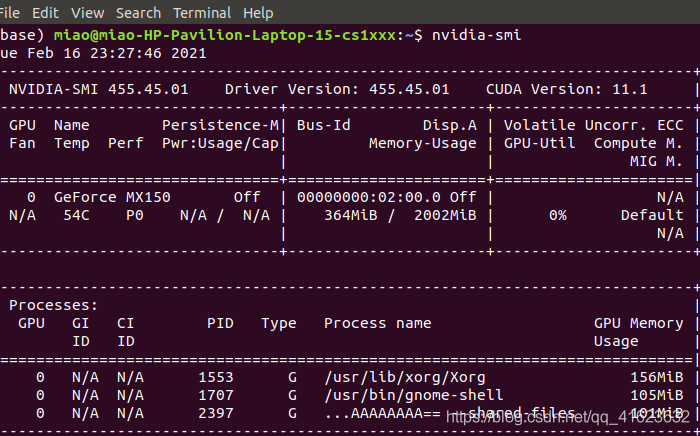700x436 pixels.
Task: Open the Edit menu
Action: (x=45, y=13)
